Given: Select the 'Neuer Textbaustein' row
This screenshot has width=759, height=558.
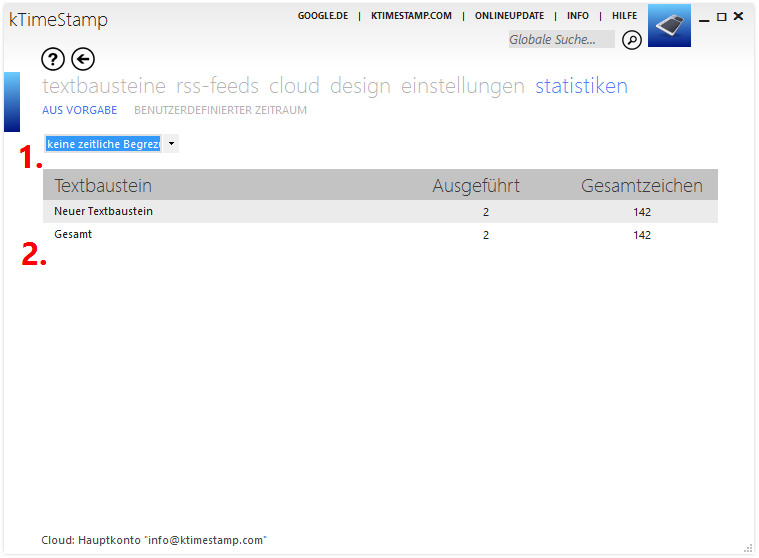Looking at the screenshot, I should click(x=380, y=211).
